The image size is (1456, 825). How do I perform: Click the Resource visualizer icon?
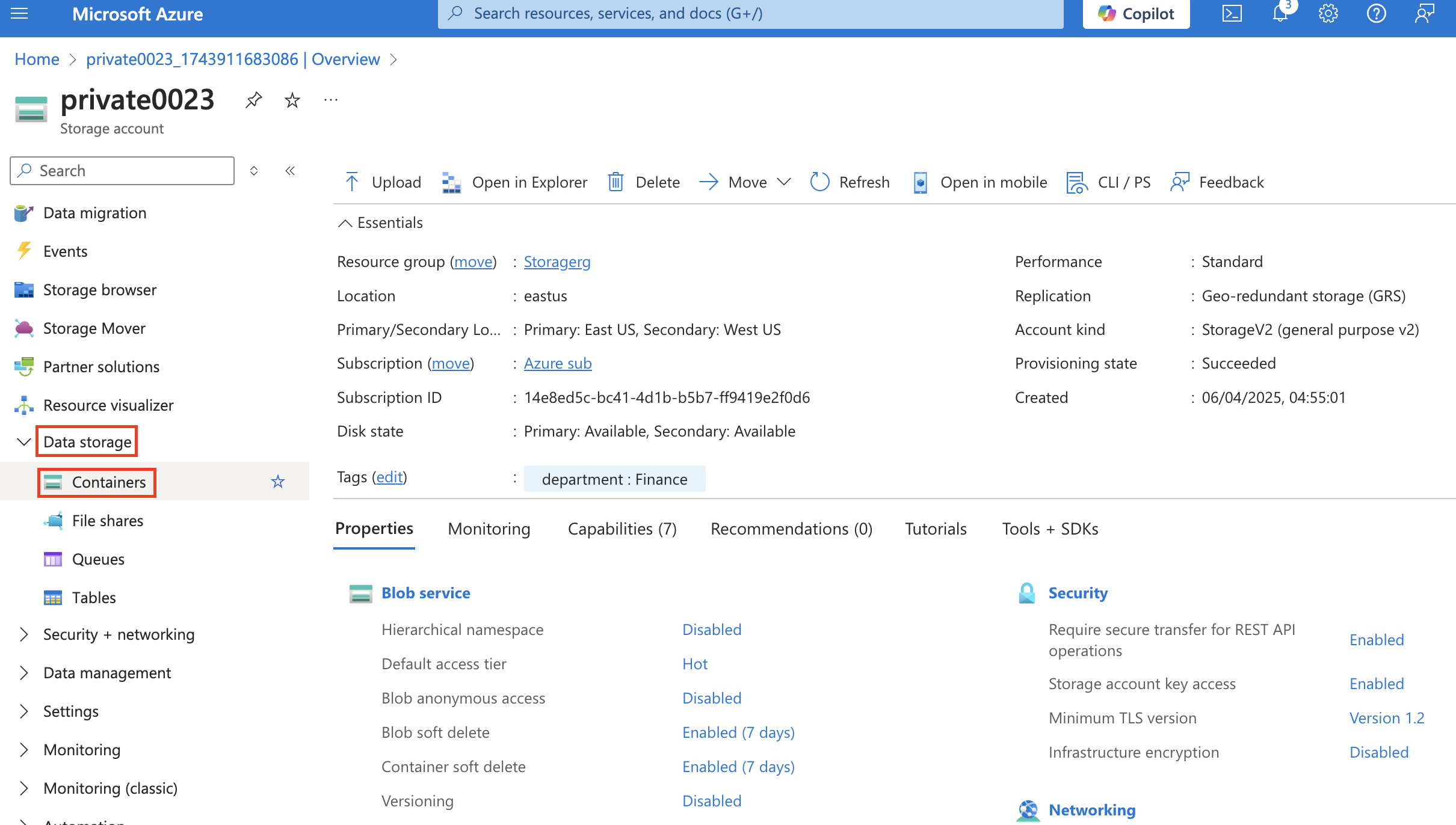(x=24, y=405)
